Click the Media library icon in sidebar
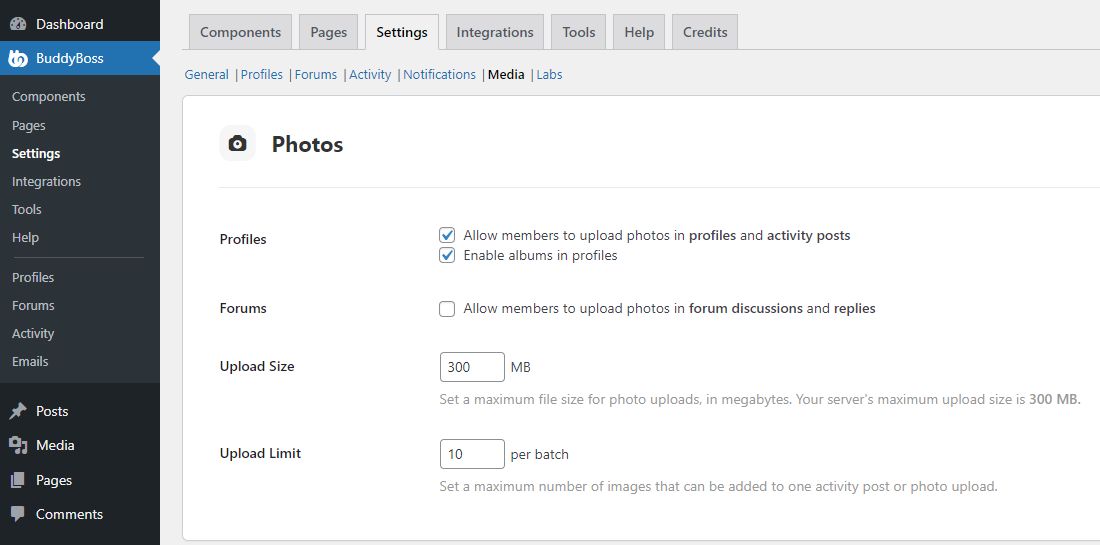The height and width of the screenshot is (545, 1100). click(18, 445)
